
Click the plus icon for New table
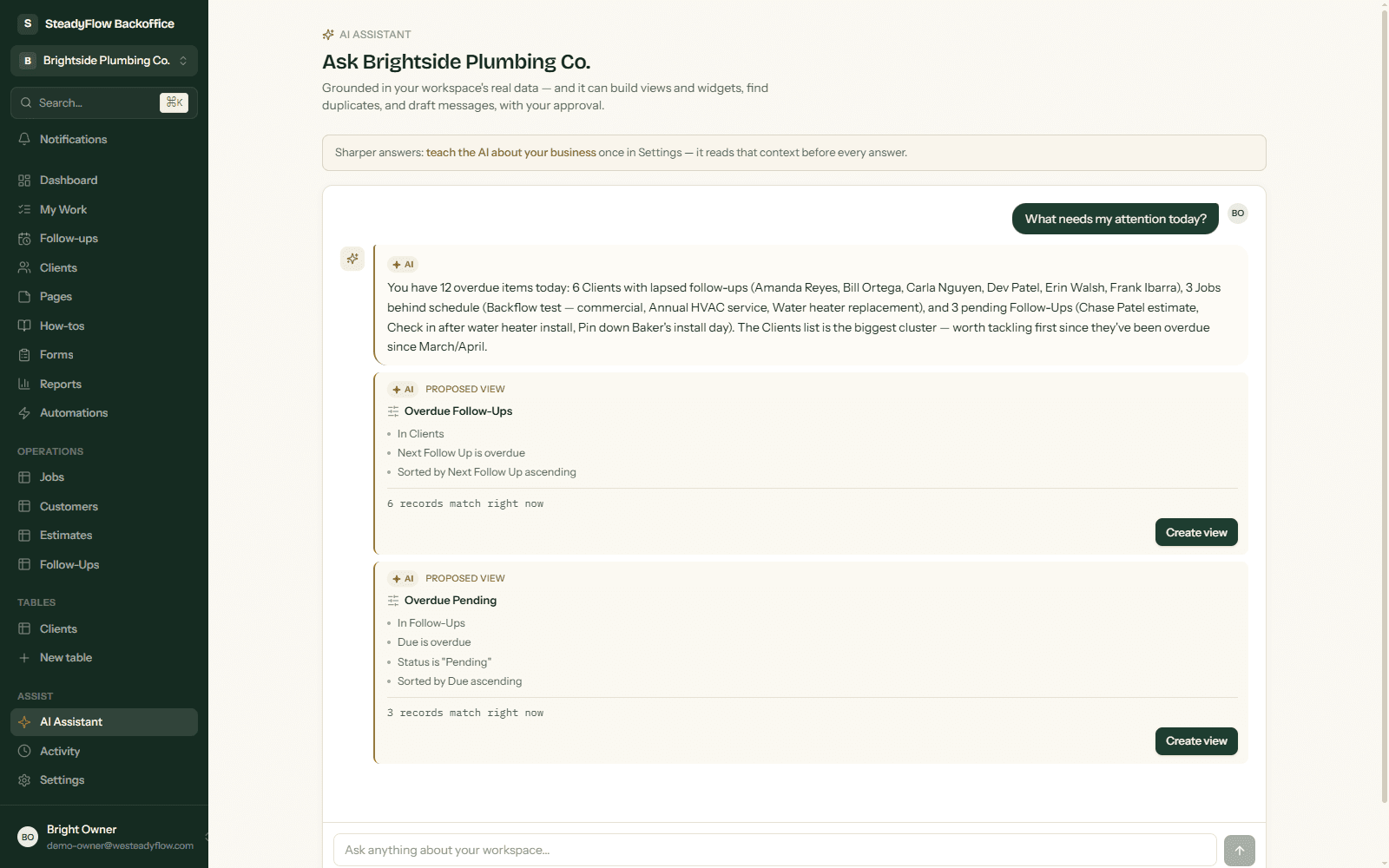[x=24, y=658]
